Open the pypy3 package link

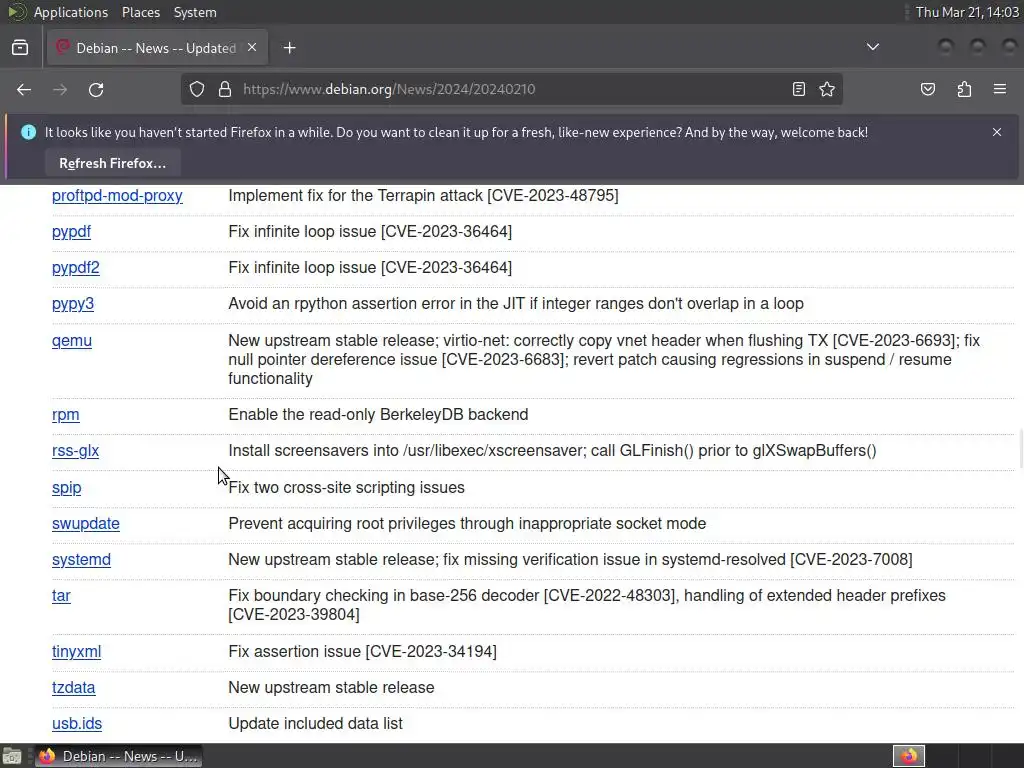[72, 304]
